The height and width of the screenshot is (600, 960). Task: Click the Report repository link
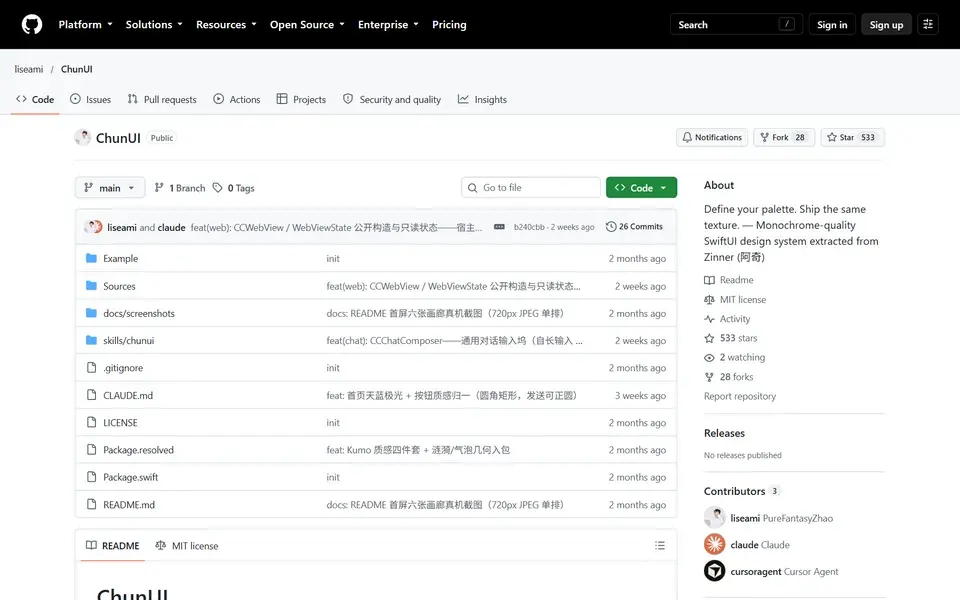(x=740, y=396)
